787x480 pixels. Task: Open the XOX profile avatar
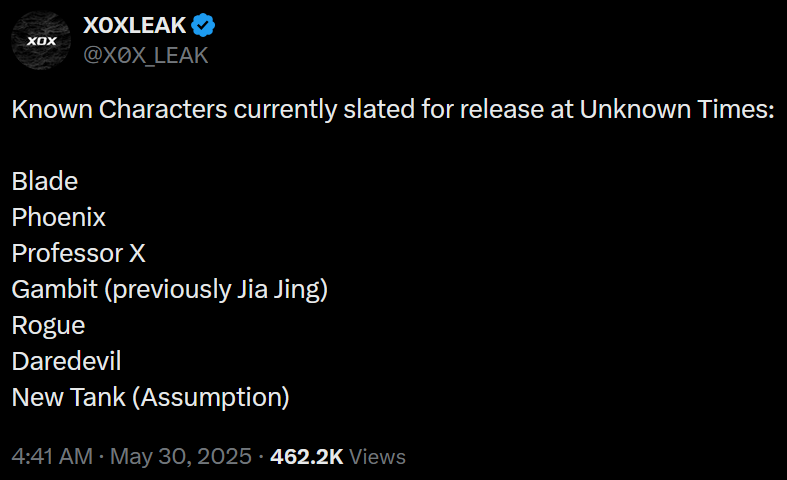coord(41,40)
